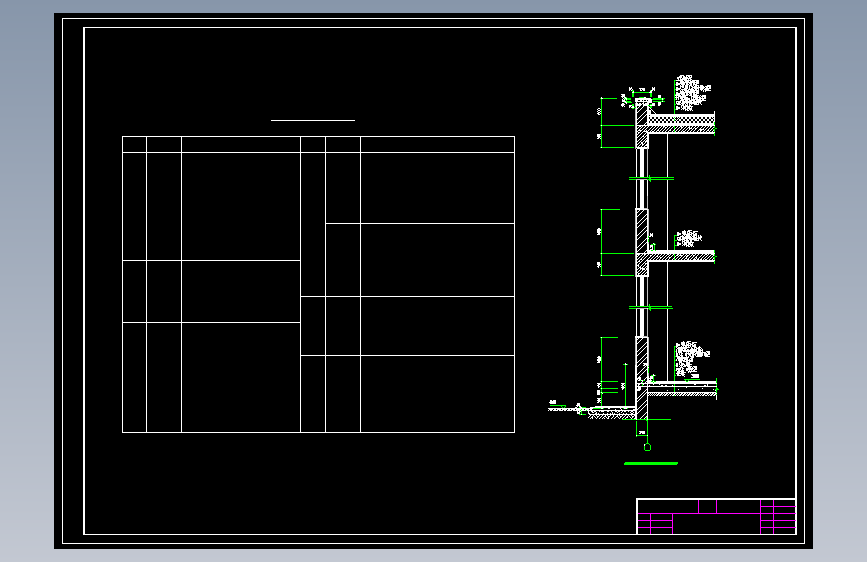Select the green drawing-title underline bar

click(651, 464)
